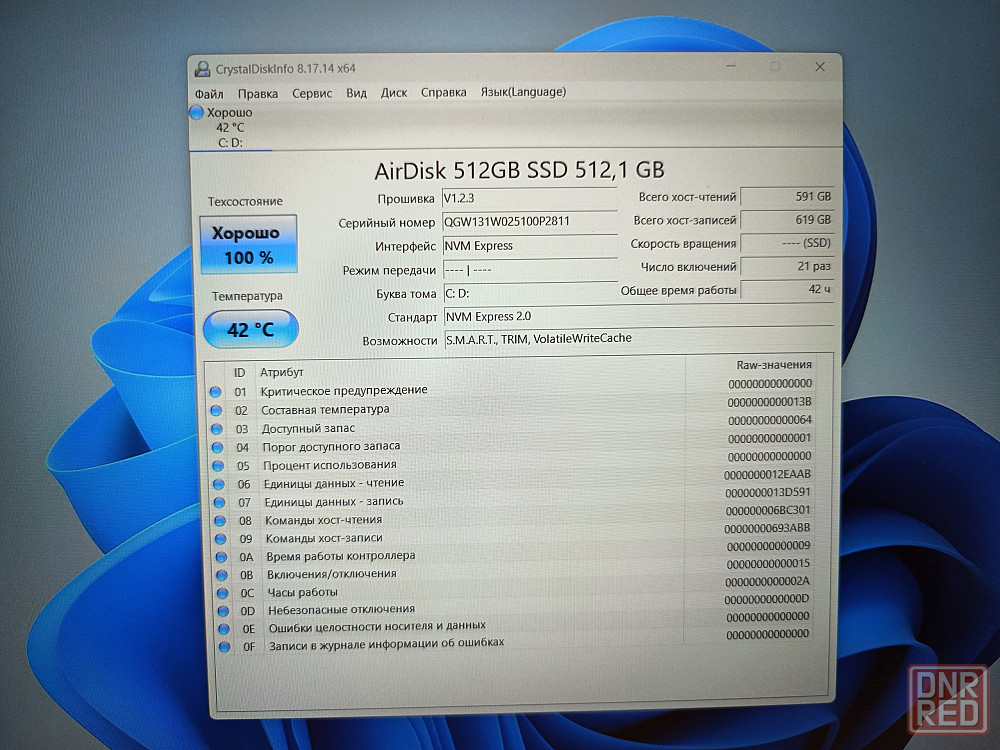Open the Вид menu
This screenshot has width=1000, height=750.
click(x=356, y=92)
